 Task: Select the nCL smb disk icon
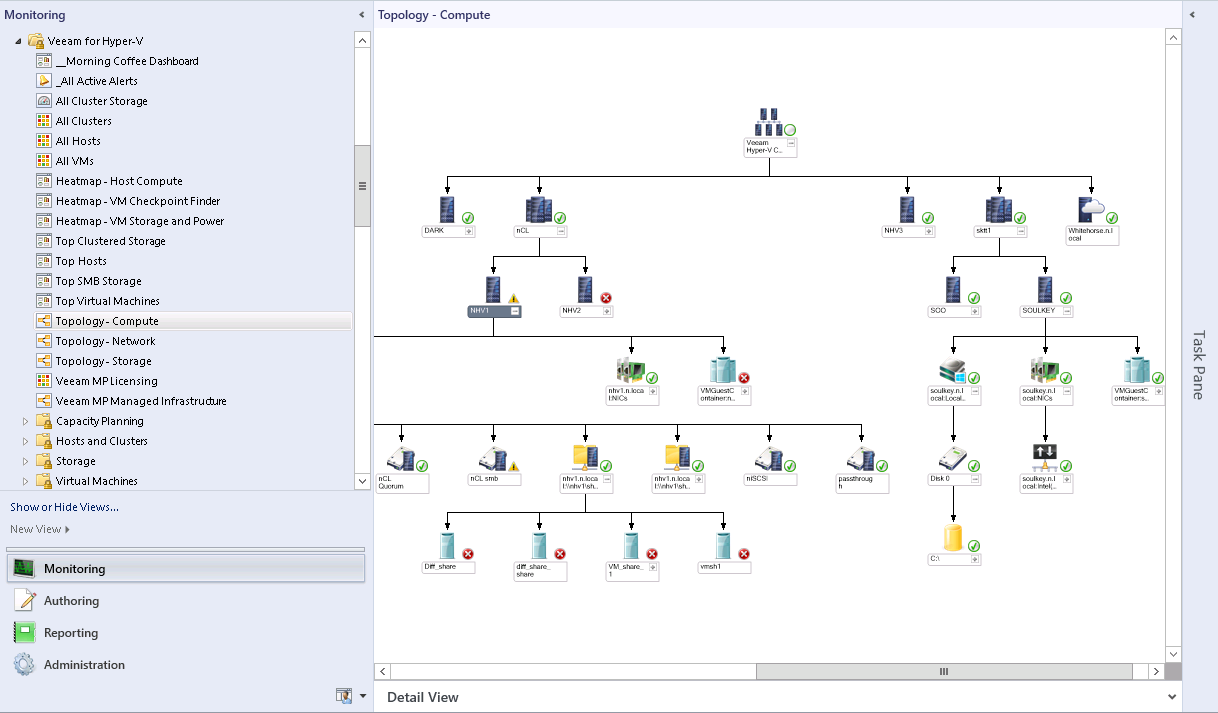493,459
